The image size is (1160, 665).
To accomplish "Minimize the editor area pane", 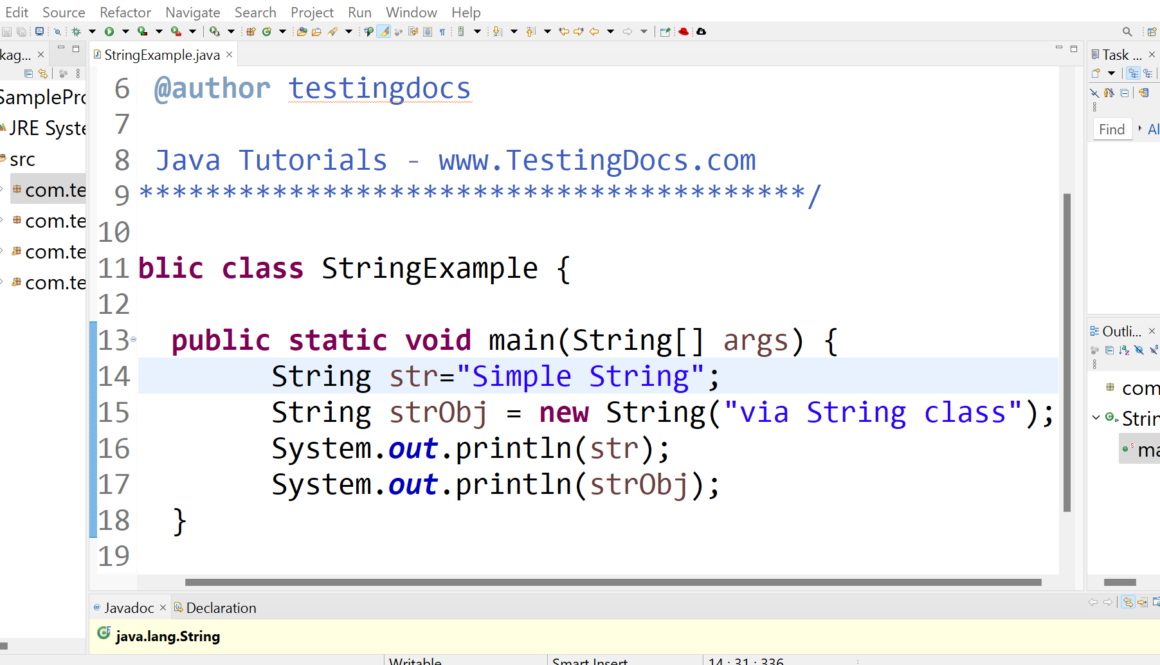I will coord(1059,48).
